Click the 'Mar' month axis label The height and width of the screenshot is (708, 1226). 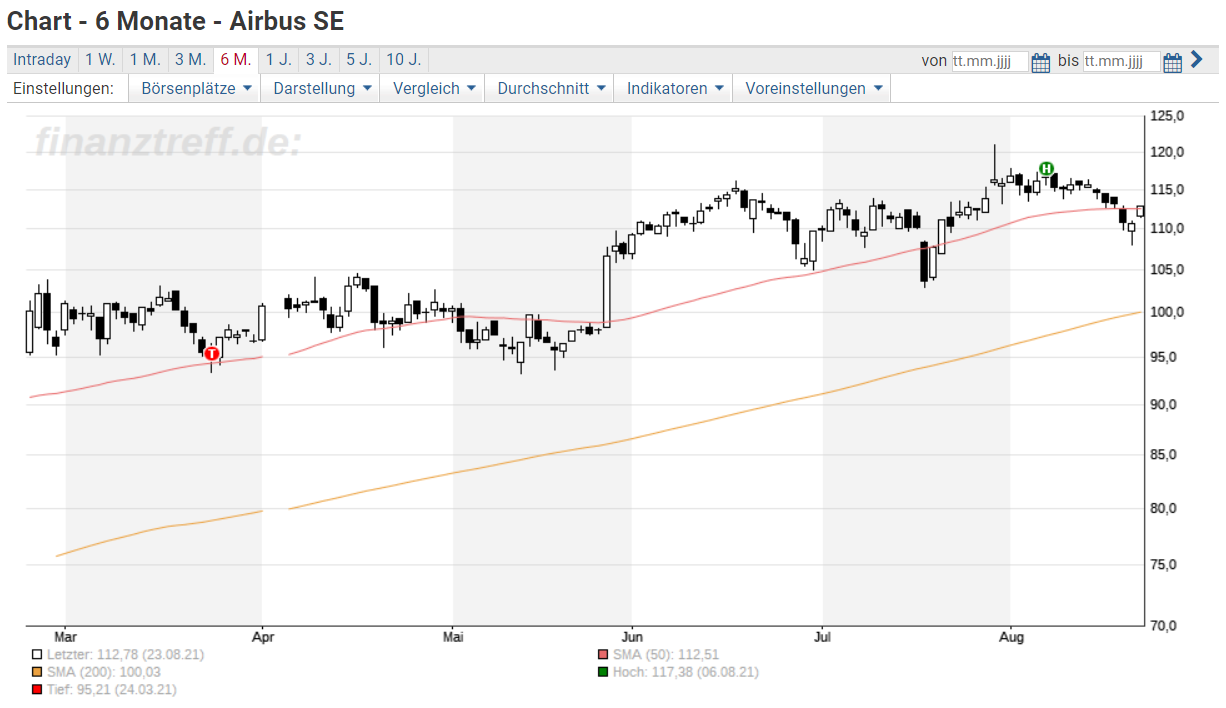tap(66, 636)
